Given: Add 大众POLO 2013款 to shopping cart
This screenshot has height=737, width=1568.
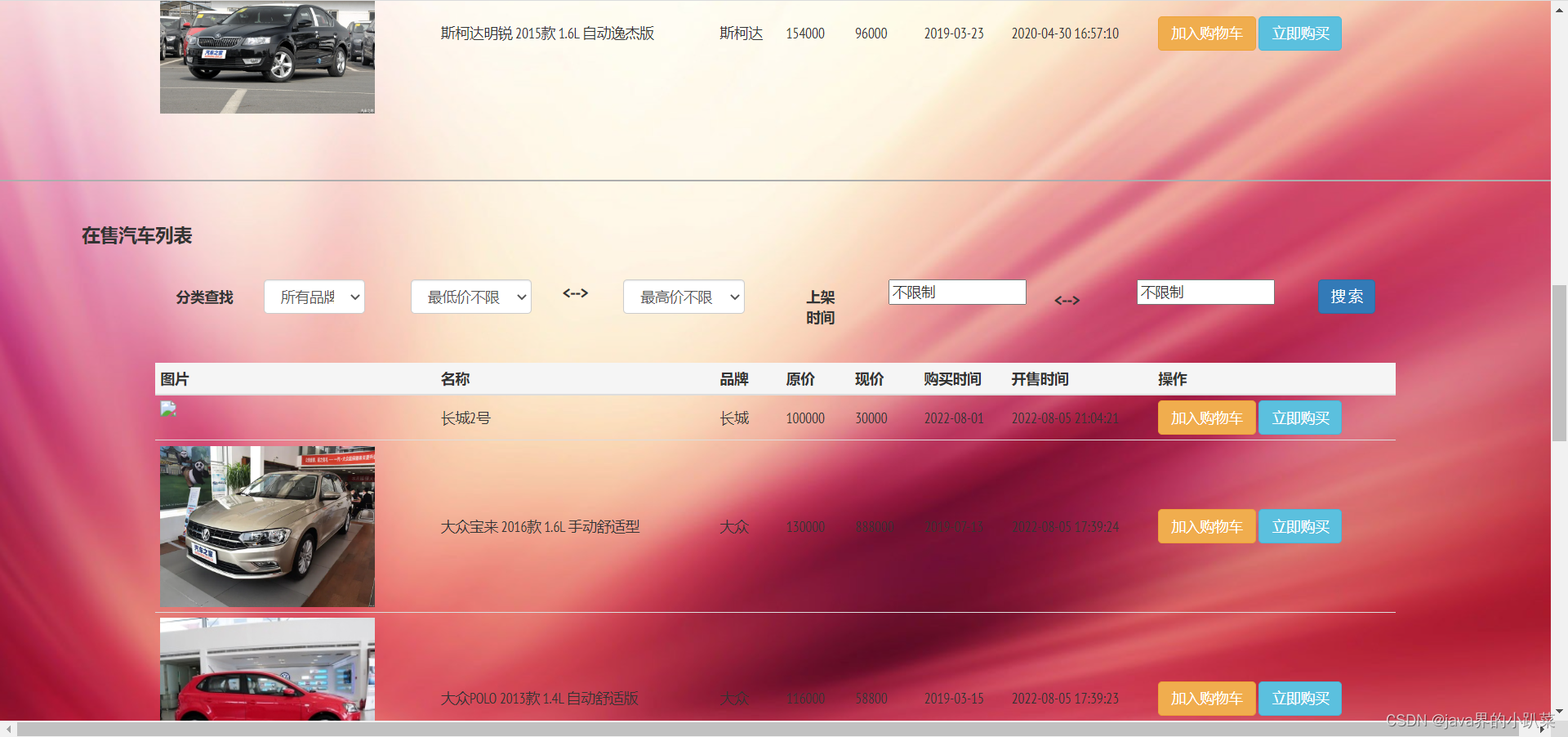Looking at the screenshot, I should pos(1206,699).
